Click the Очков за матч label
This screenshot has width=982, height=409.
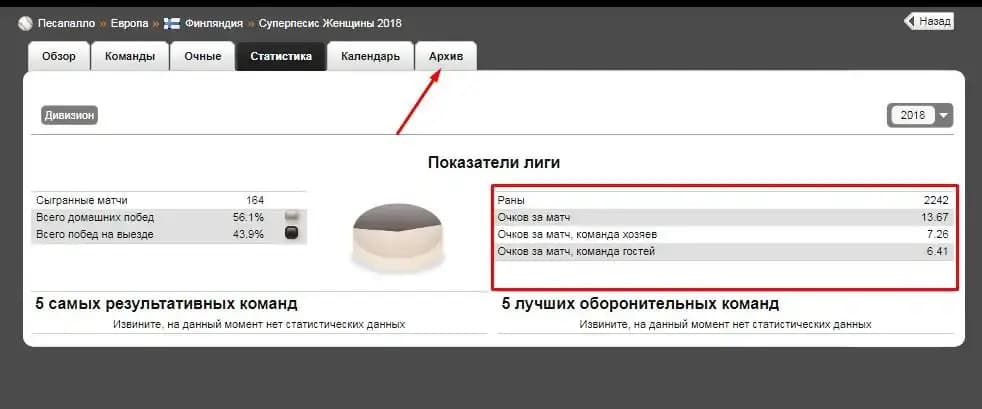[534, 217]
